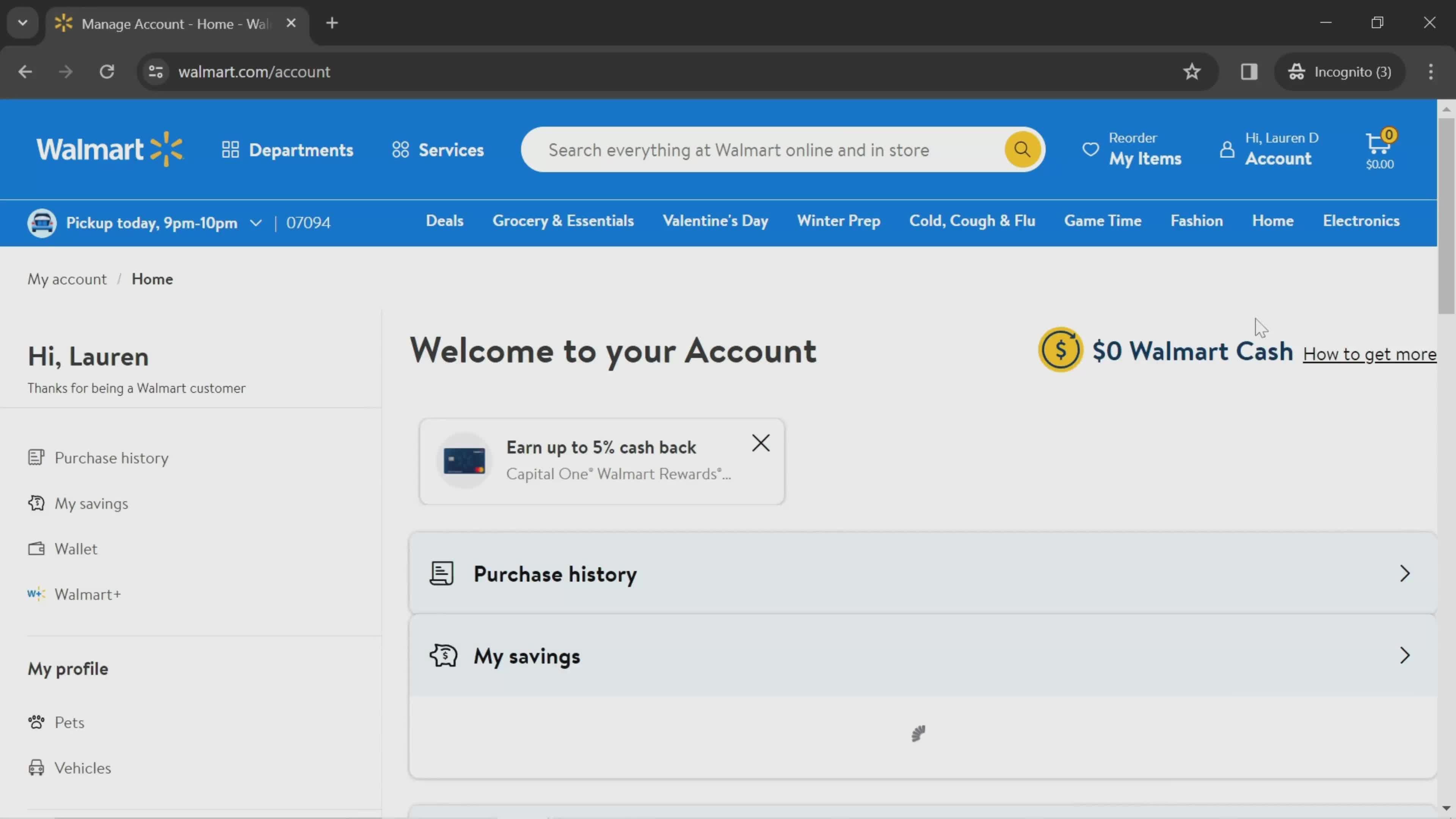Open the Electronics category

[1361, 221]
